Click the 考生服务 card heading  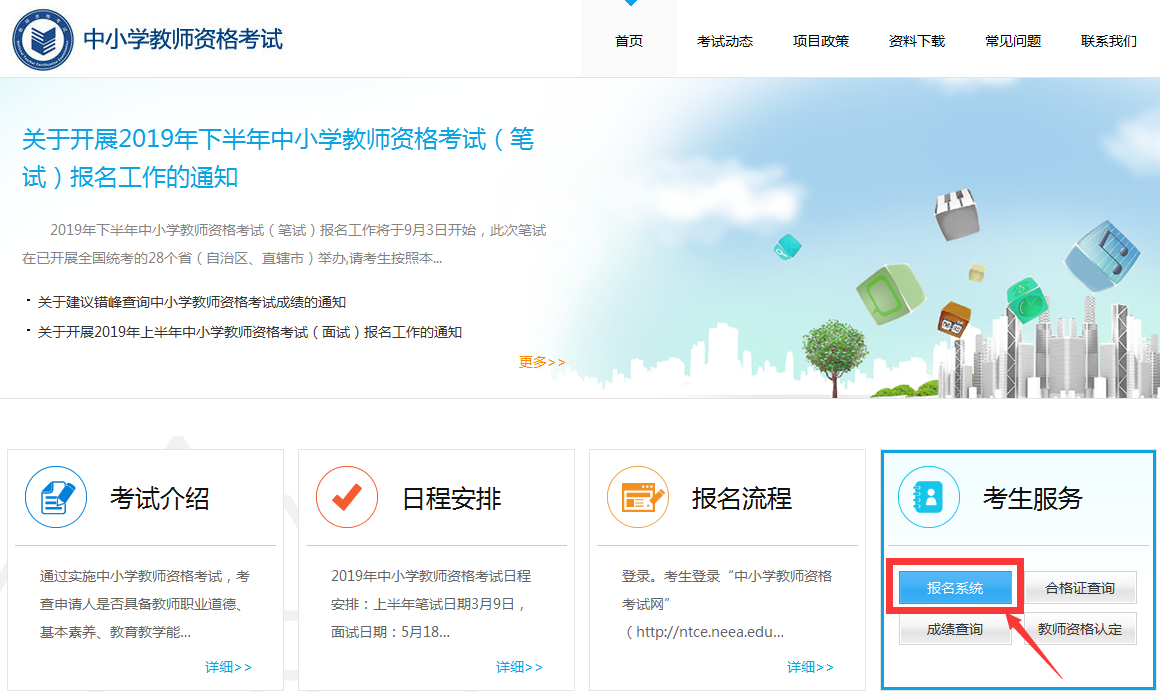[x=1033, y=499]
